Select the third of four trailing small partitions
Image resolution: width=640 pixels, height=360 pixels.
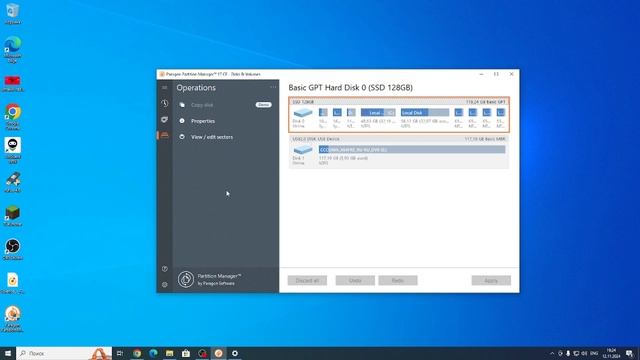point(487,112)
